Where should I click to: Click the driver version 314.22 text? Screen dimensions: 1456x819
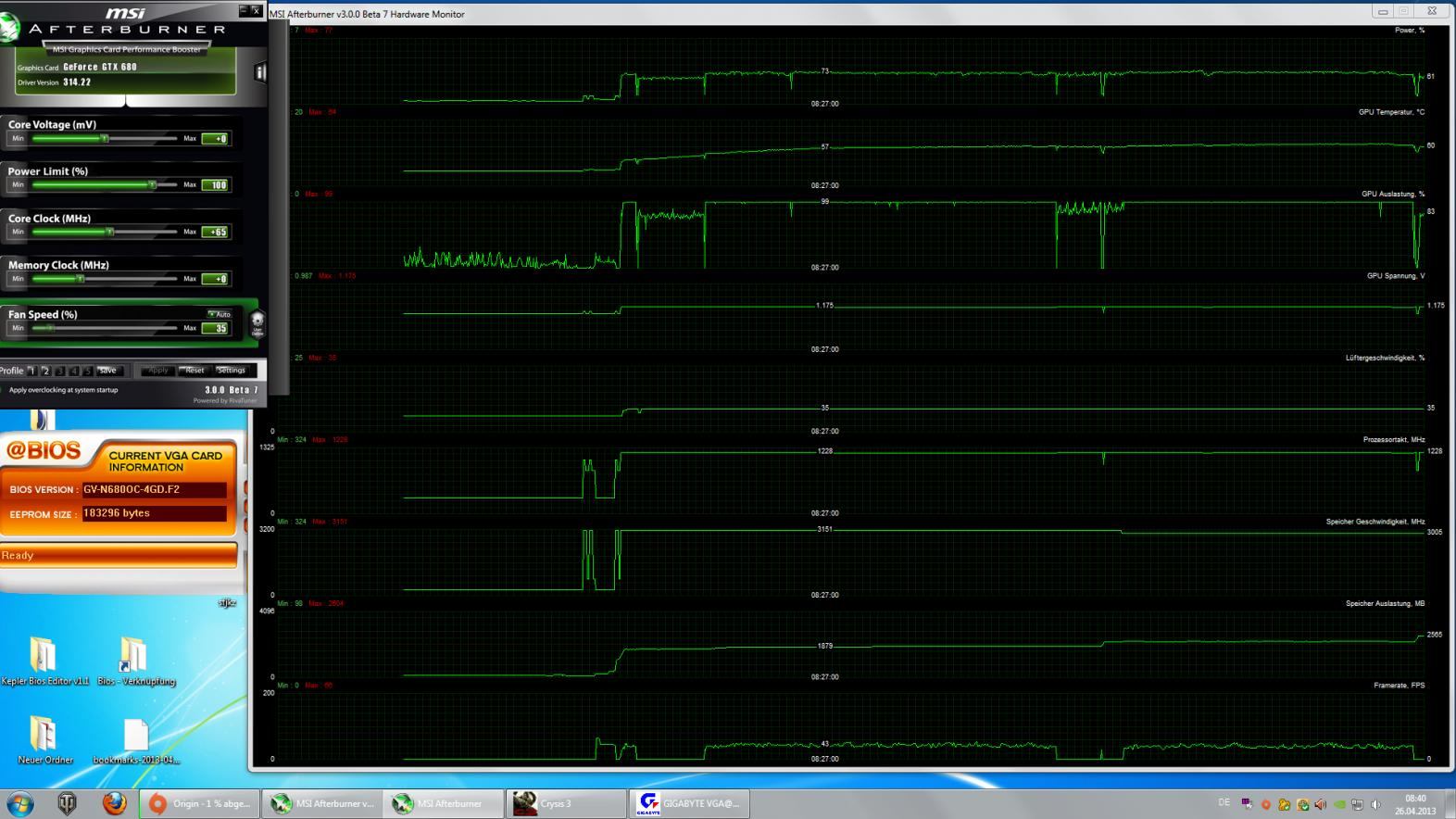tap(77, 82)
